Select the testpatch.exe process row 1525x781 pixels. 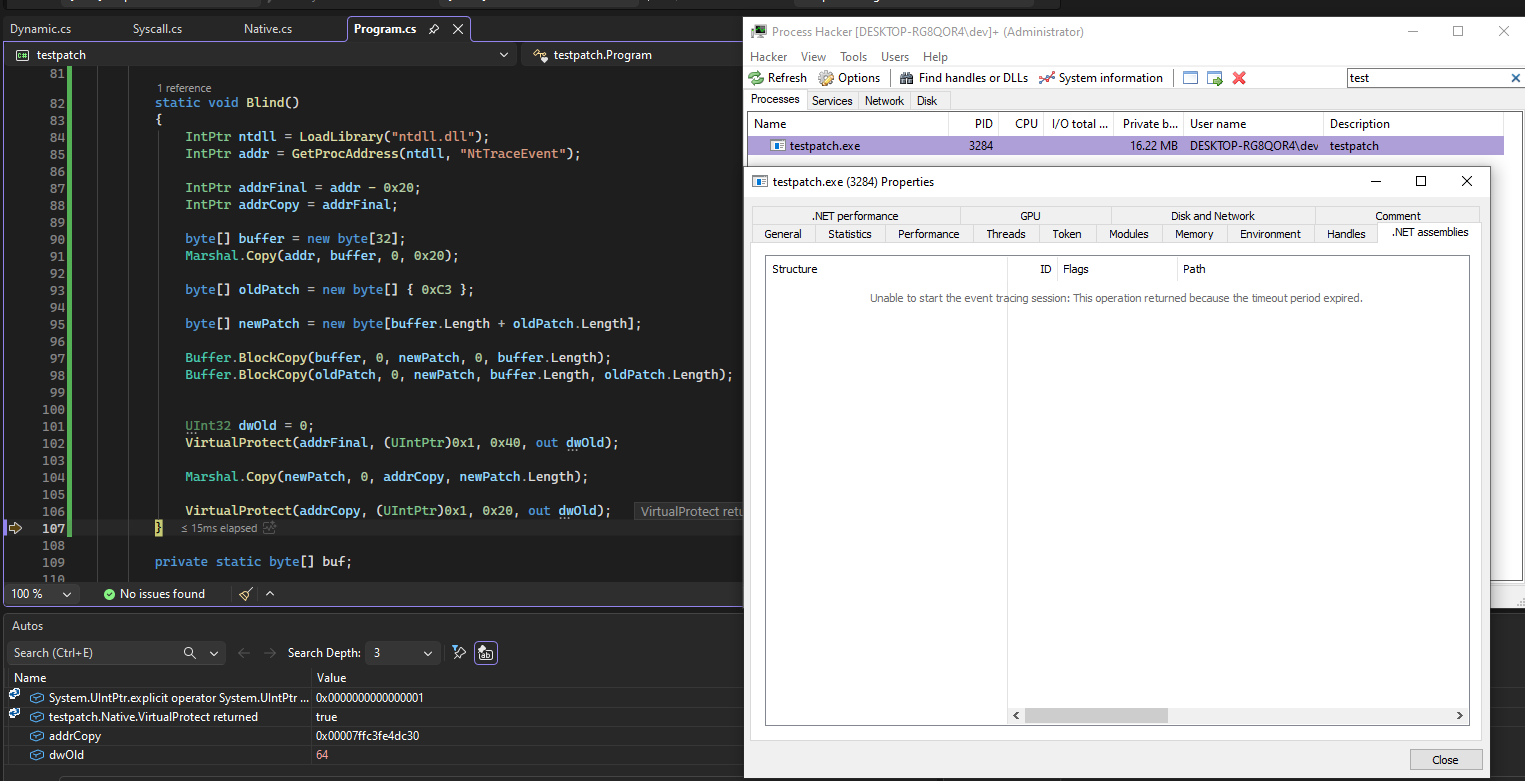coord(1126,146)
